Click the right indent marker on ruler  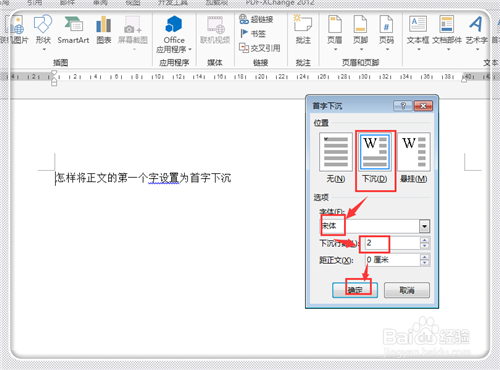click(464, 79)
